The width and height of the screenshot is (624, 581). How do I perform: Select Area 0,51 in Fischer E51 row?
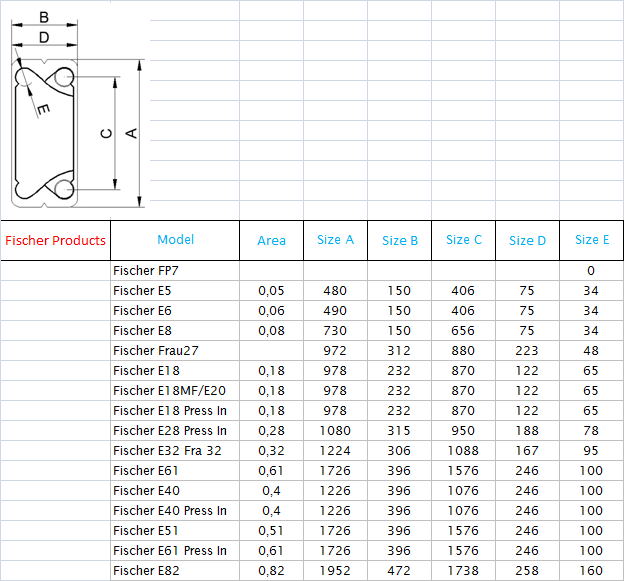pyautogui.click(x=271, y=530)
